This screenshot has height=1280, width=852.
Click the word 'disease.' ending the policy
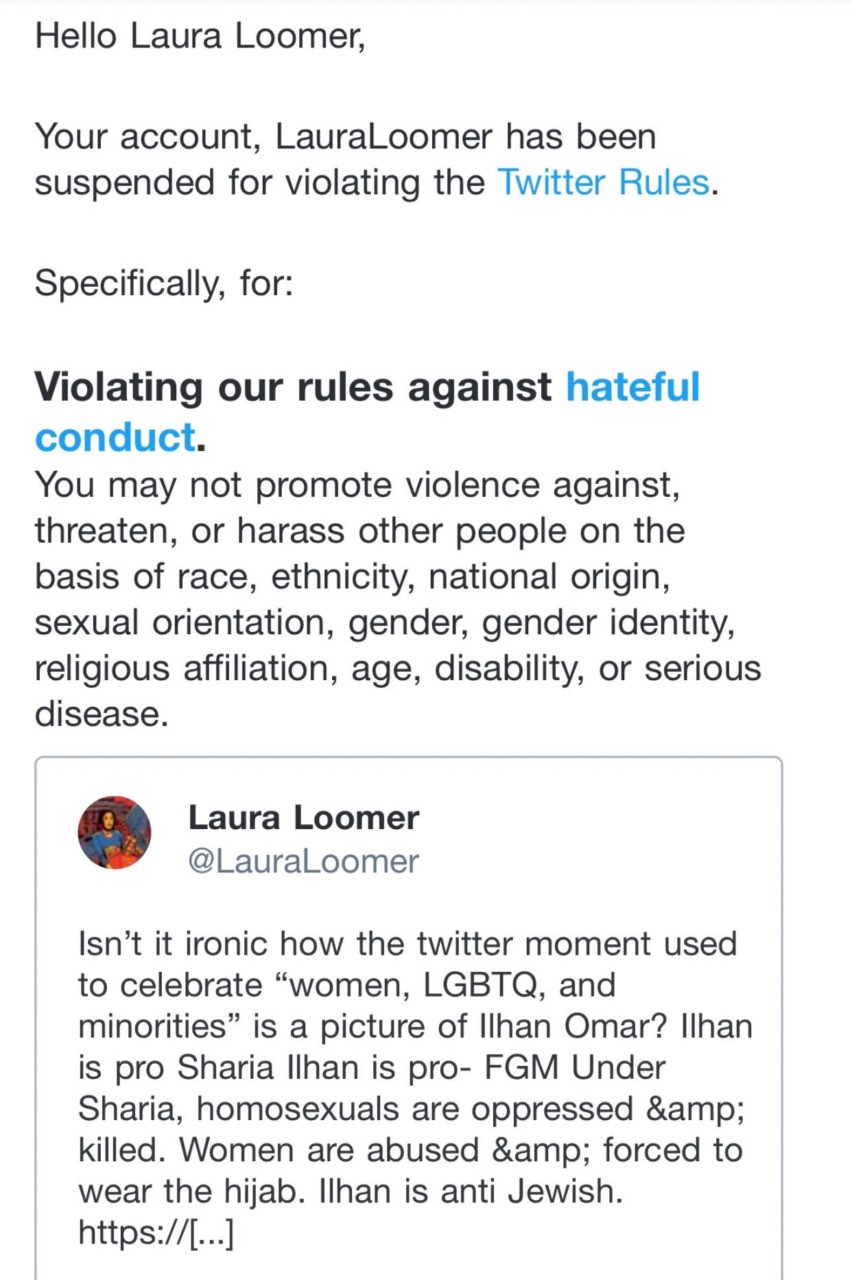click(98, 714)
